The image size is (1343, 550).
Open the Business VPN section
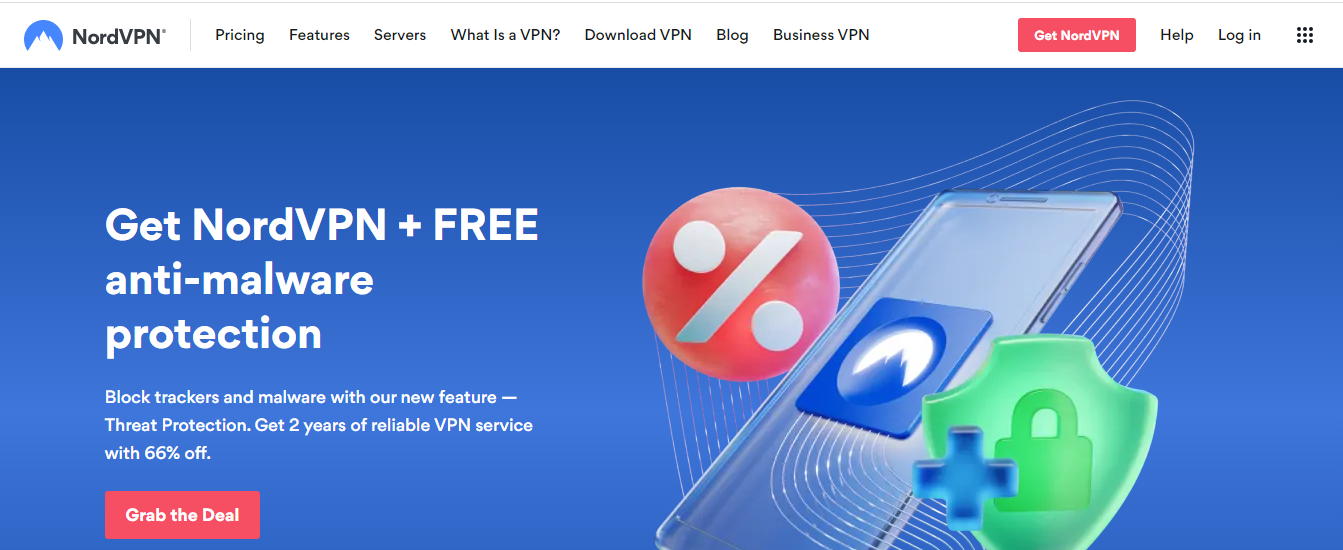(x=821, y=35)
